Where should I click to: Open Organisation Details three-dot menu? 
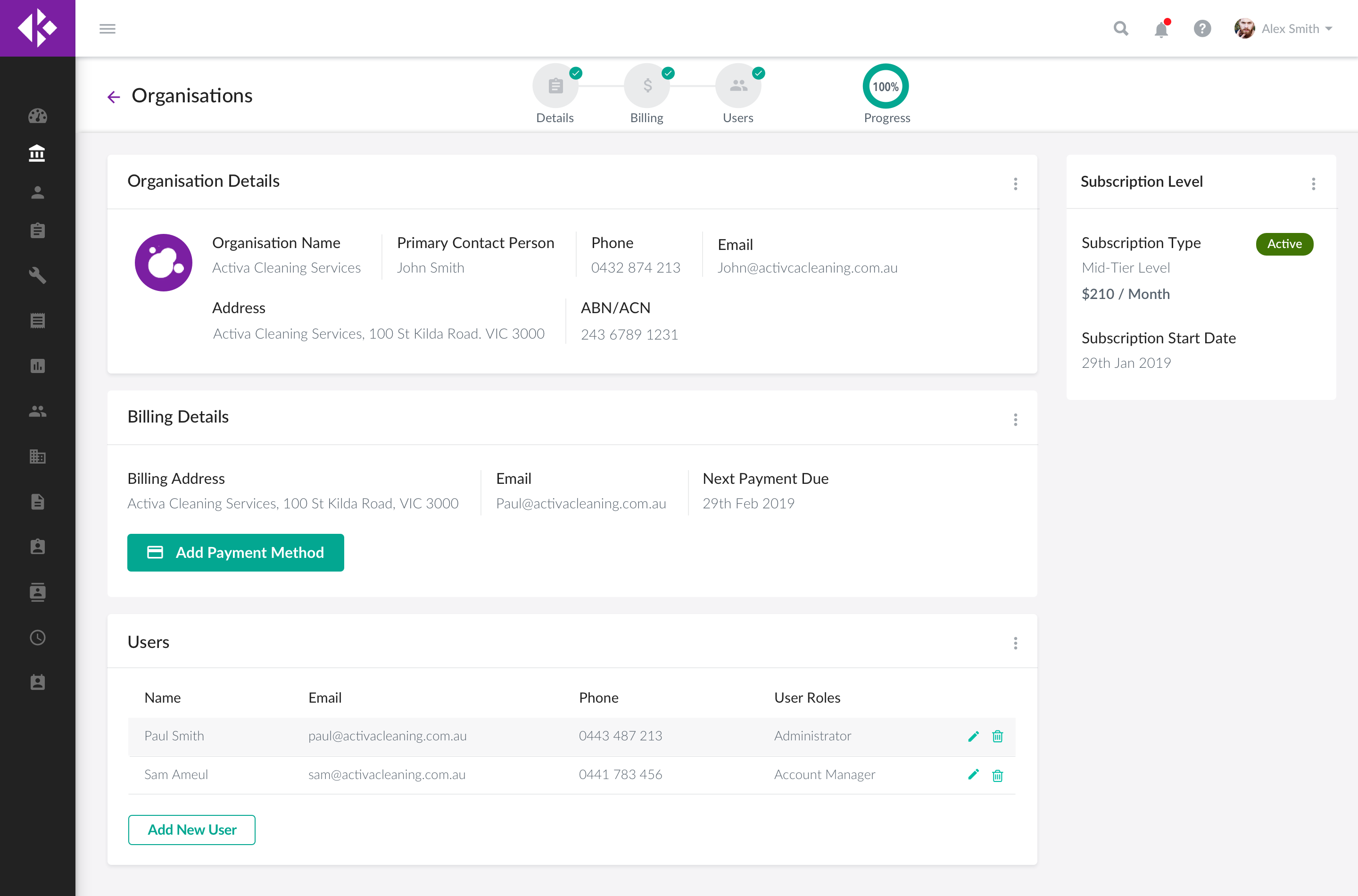pos(1015,184)
